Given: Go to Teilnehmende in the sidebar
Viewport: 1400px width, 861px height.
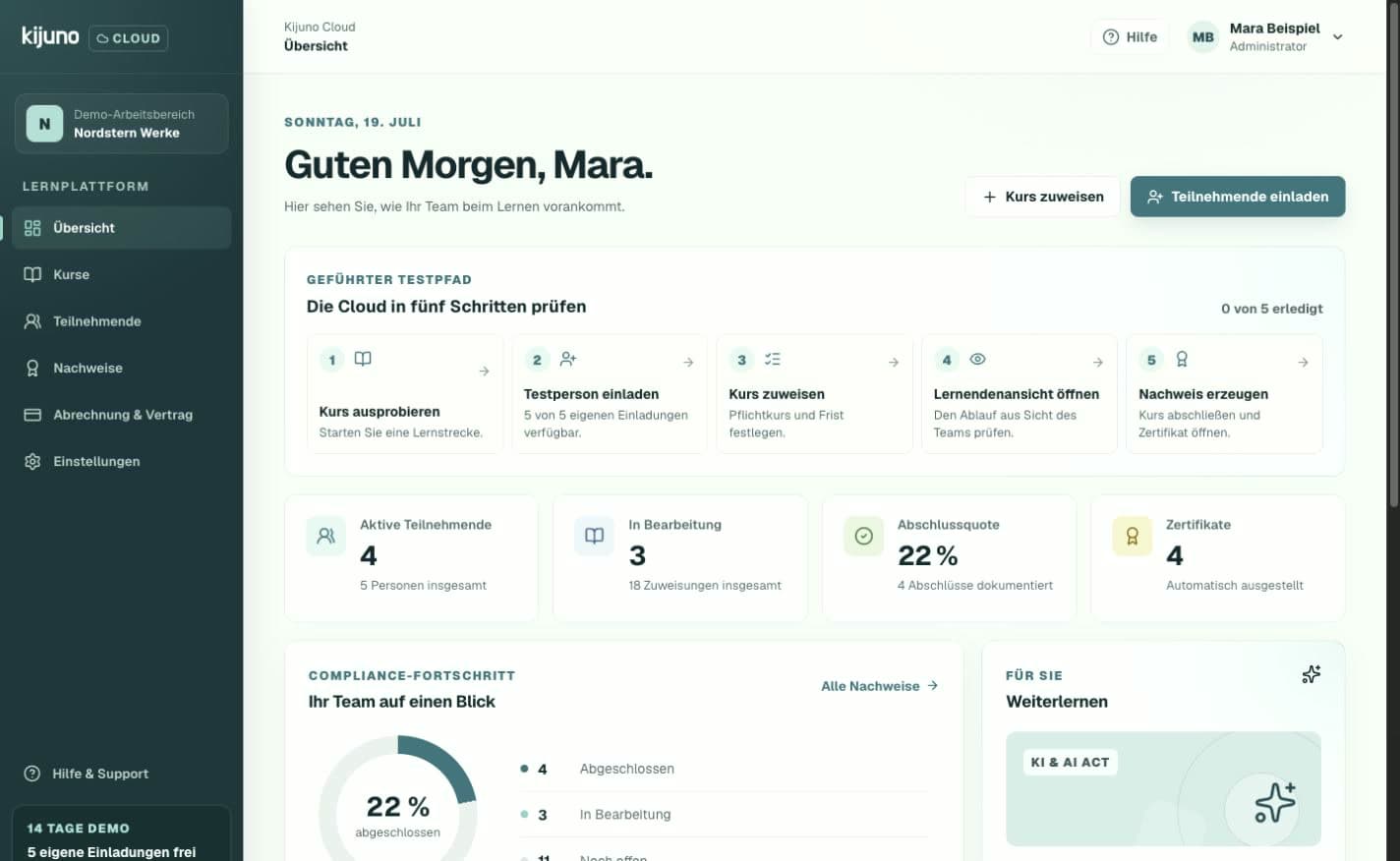Looking at the screenshot, I should pos(121,321).
